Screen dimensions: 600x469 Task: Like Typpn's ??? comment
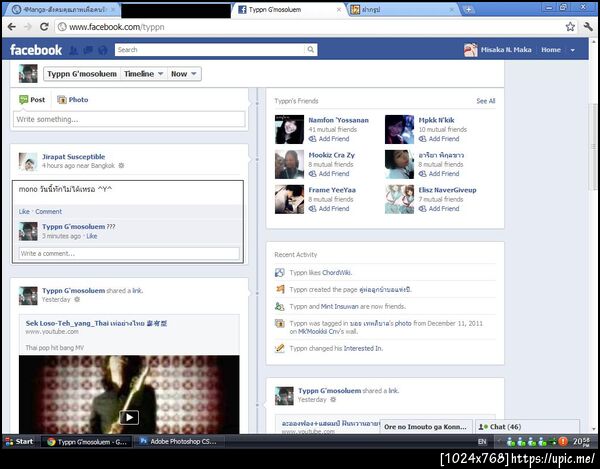(x=91, y=236)
